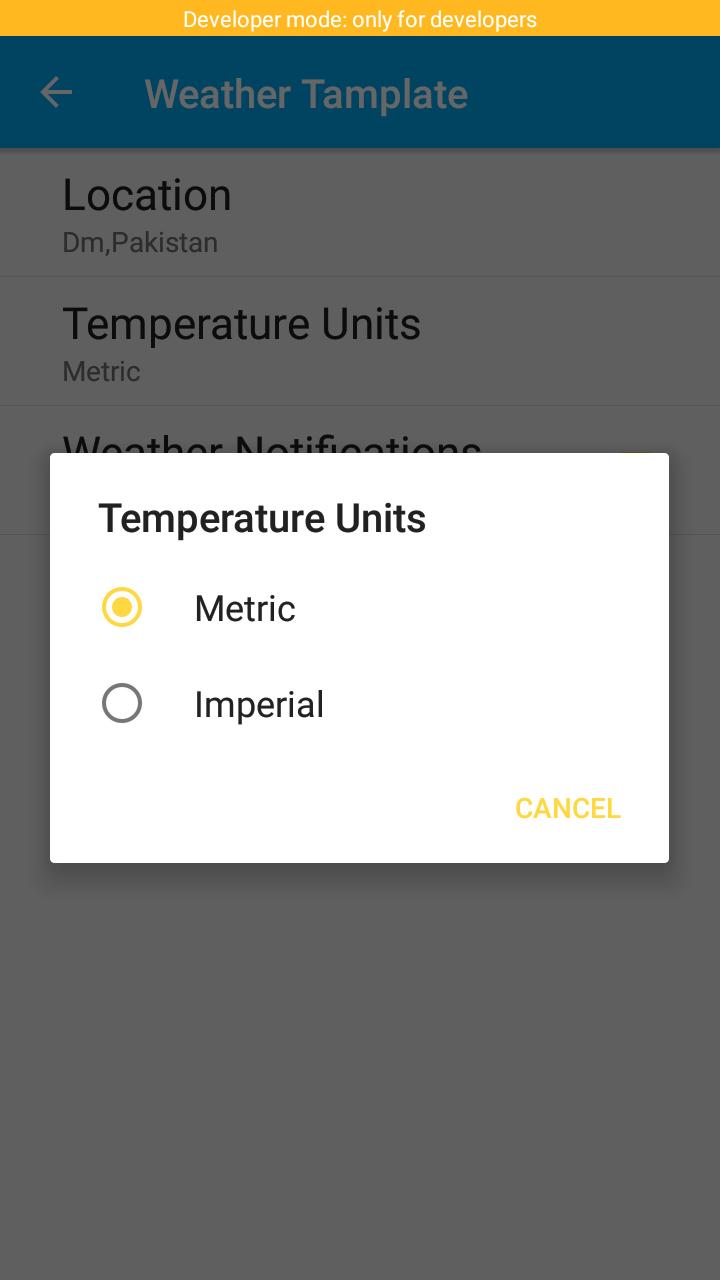Tap the Developer mode banner at the top
This screenshot has height=1280, width=720.
click(360, 19)
